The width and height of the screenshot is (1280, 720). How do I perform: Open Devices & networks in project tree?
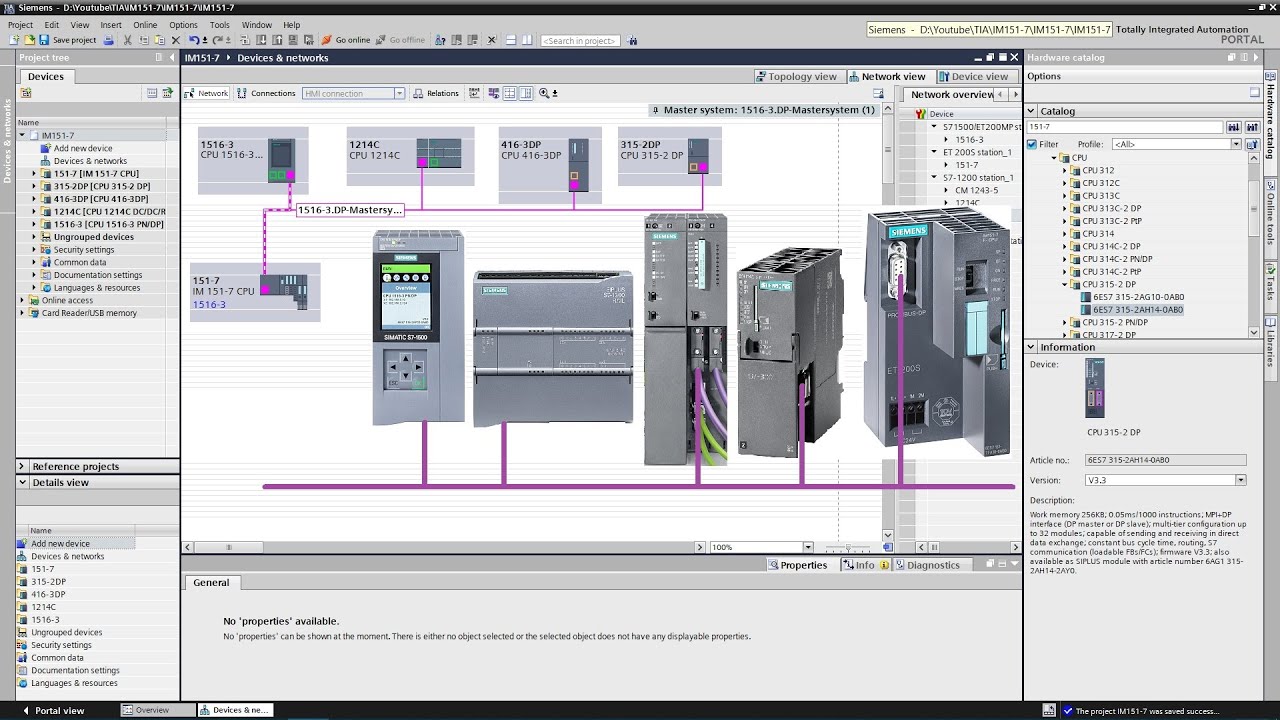coord(90,161)
